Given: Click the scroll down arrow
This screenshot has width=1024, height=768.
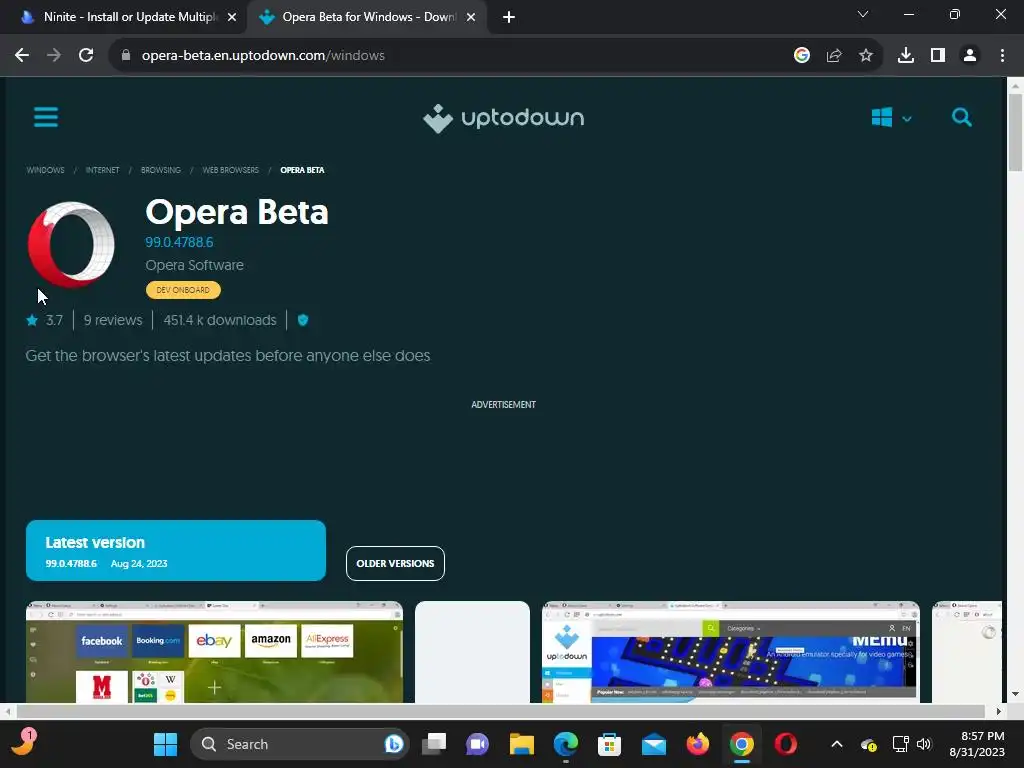Looking at the screenshot, I should click(1015, 694).
